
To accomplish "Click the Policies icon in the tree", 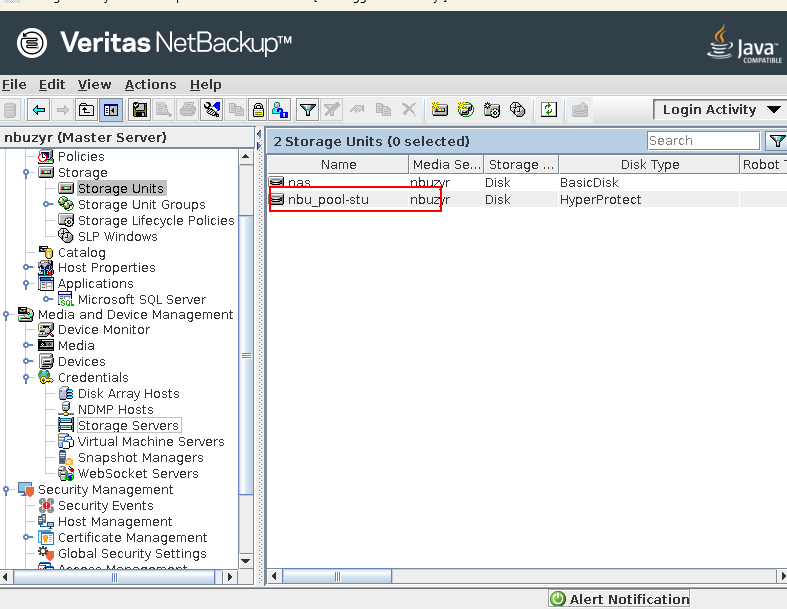I will click(46, 157).
